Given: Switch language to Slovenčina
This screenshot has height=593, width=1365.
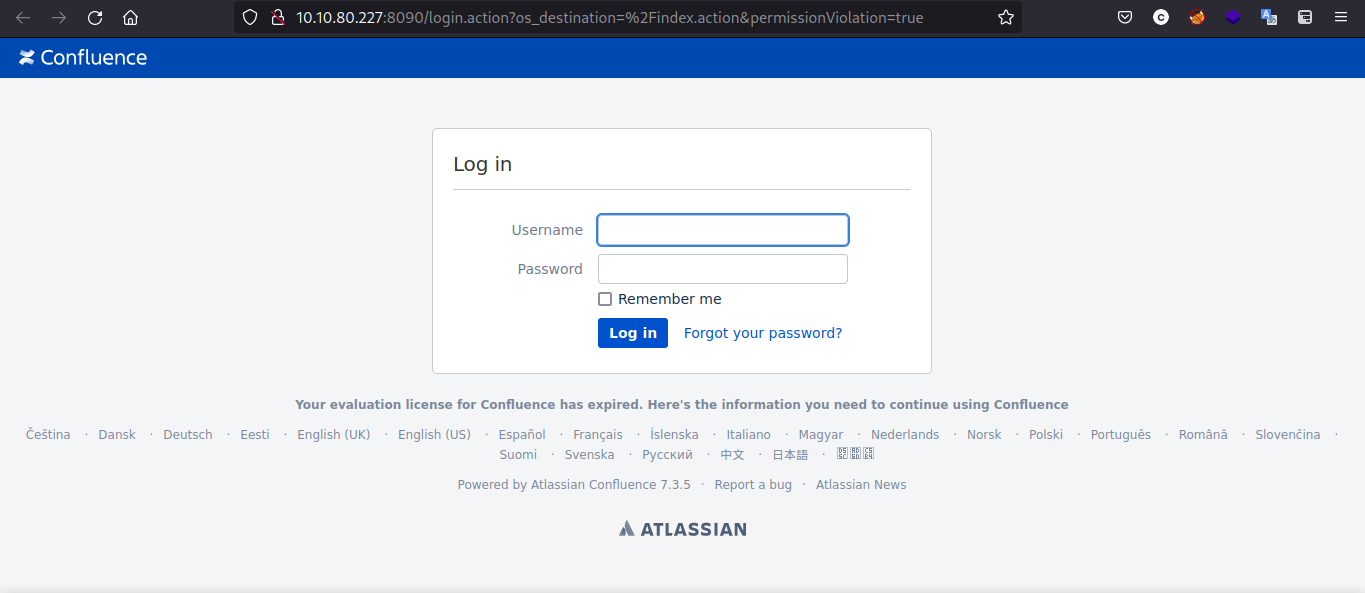Looking at the screenshot, I should coord(1288,435).
